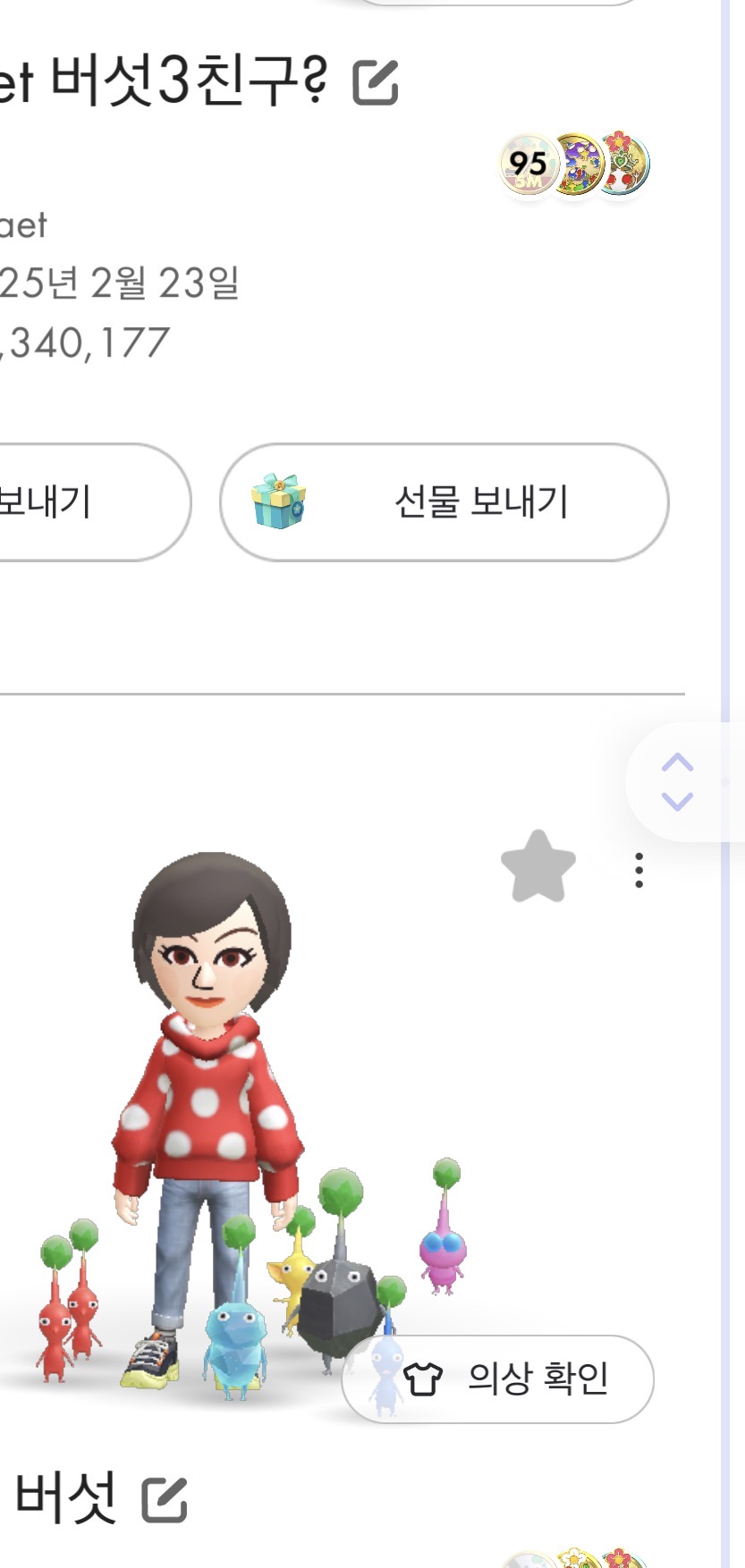Open the level 95 badge
The image size is (745, 1568).
pyautogui.click(x=528, y=164)
